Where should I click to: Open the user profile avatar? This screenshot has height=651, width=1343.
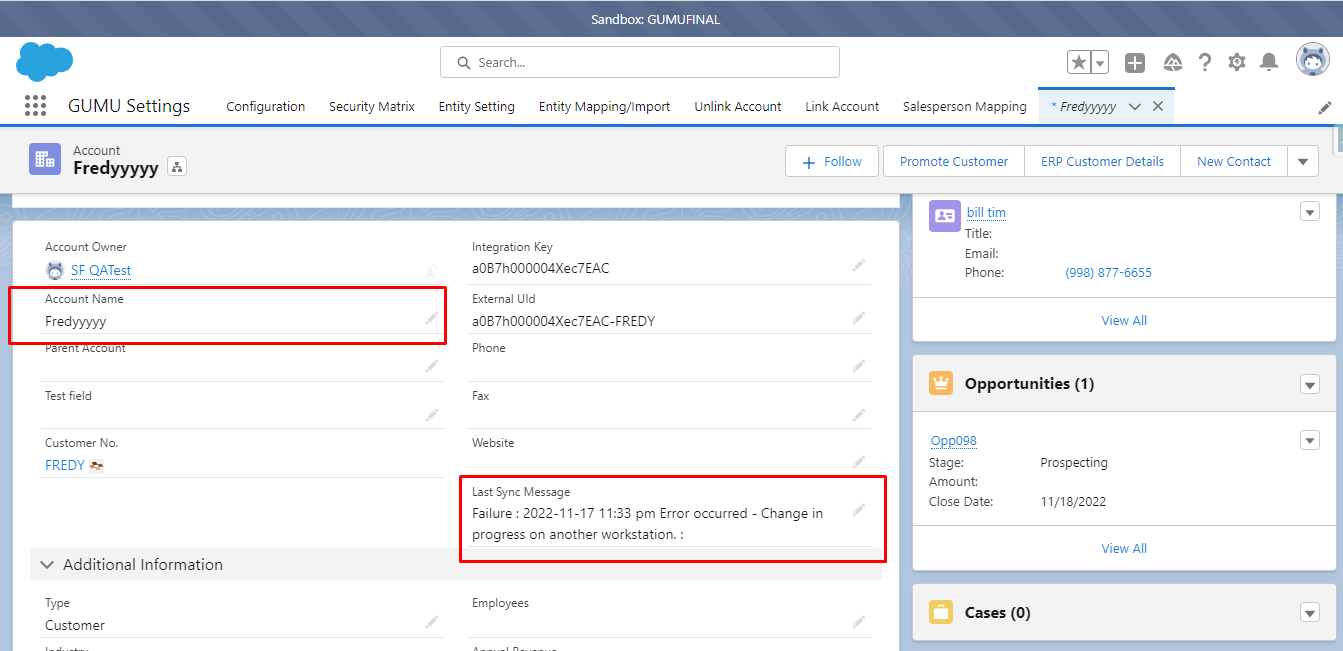click(x=1313, y=60)
